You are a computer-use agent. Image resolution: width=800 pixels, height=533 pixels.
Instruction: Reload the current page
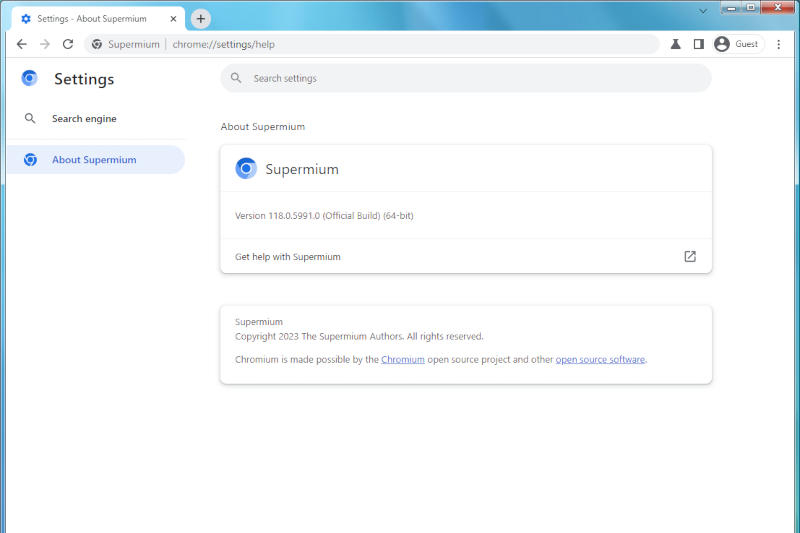[68, 44]
